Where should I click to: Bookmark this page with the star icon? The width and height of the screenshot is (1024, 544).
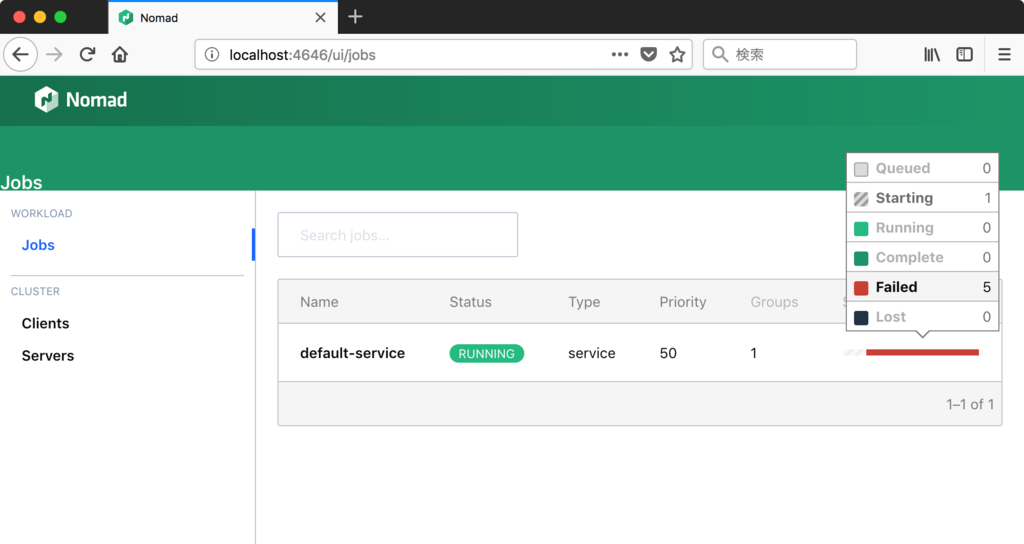point(677,54)
